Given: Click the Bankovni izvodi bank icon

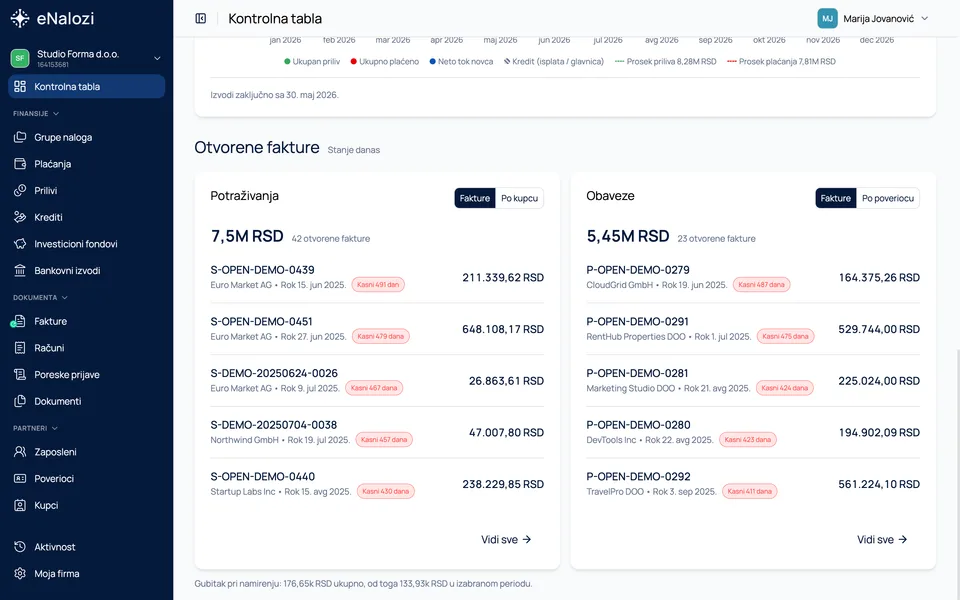Looking at the screenshot, I should click(x=20, y=271).
